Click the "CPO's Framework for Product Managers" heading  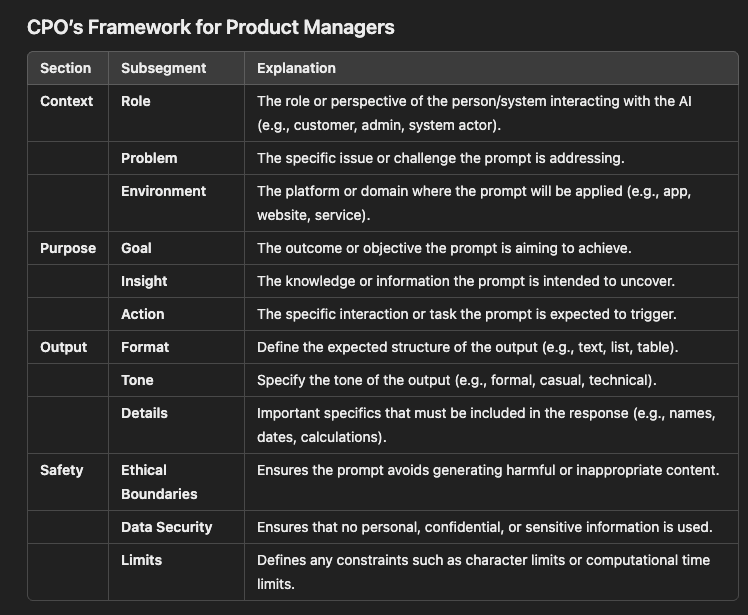click(x=211, y=27)
